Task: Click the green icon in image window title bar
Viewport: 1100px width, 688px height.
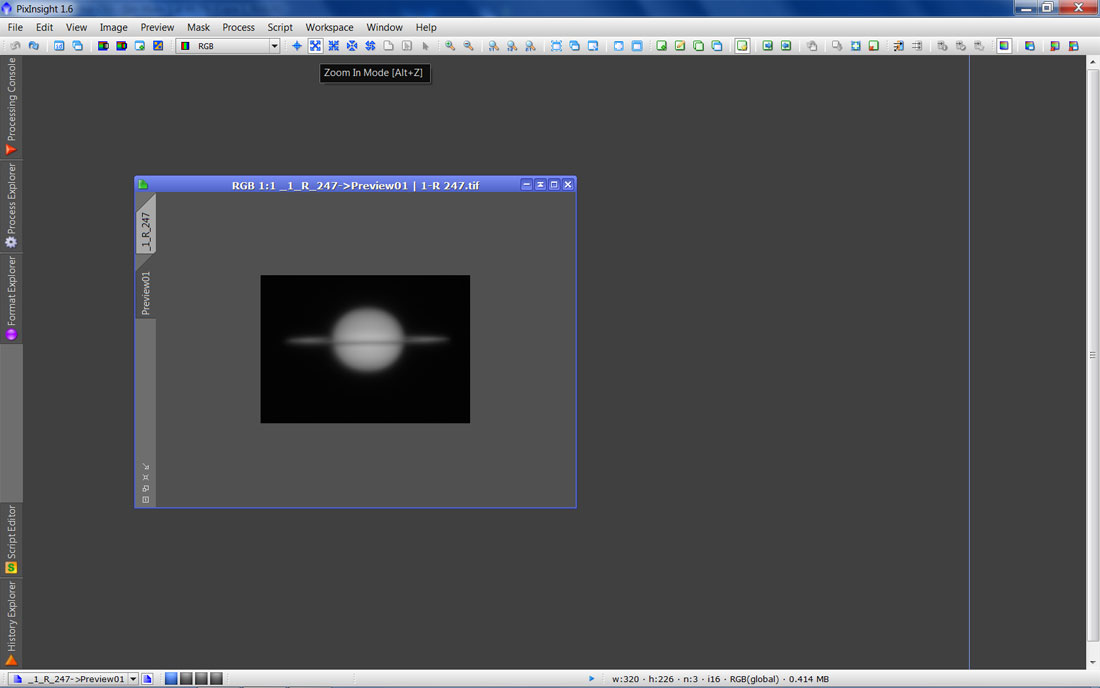Action: tap(143, 184)
